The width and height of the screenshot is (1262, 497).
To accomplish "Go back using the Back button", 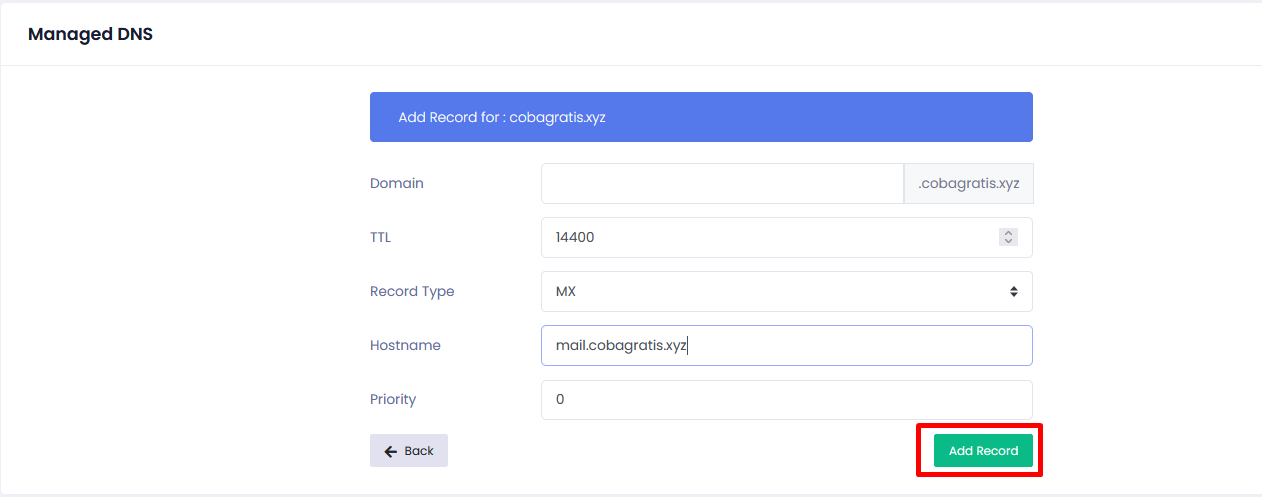I will [x=408, y=451].
